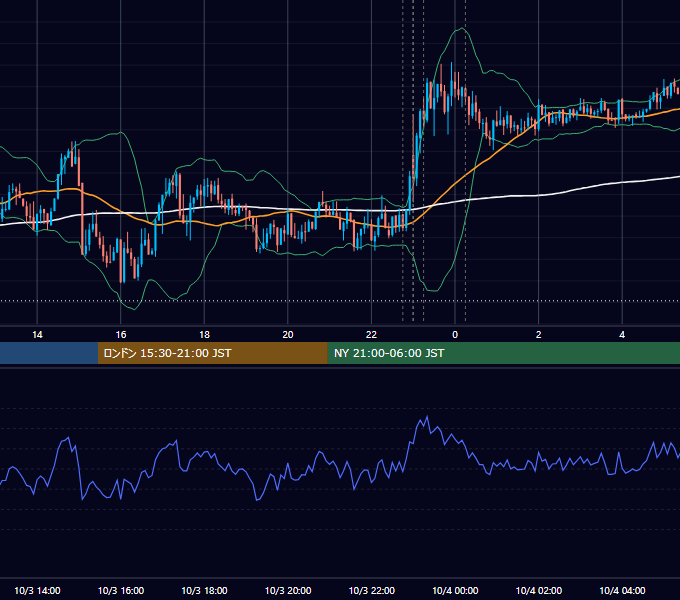Viewport: 680px width, 600px height.
Task: Click the 10/4 04:00 label on indicator axis
Action: (622, 590)
